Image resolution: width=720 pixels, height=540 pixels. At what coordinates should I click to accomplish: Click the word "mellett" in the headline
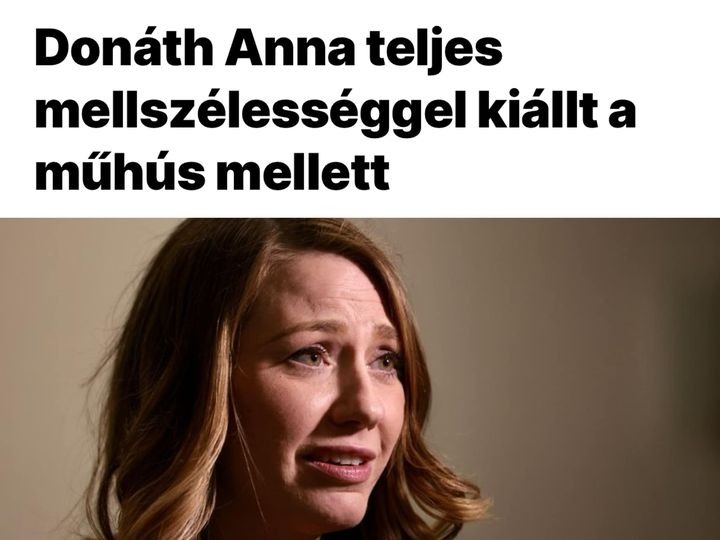pyautogui.click(x=303, y=174)
